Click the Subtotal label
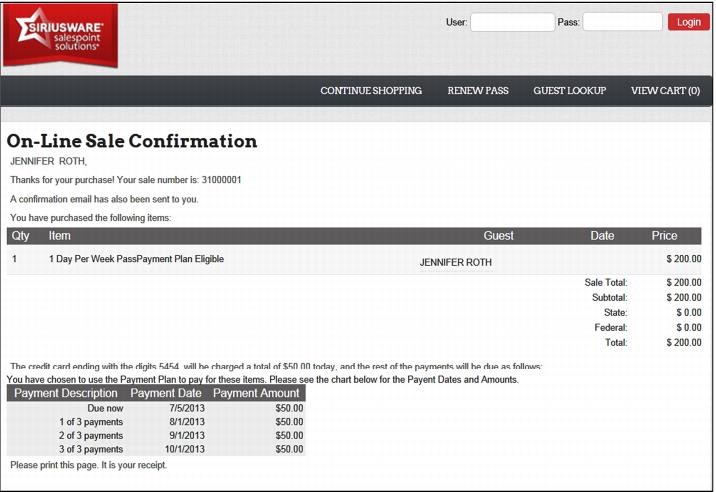This screenshot has height=492, width=716. click(610, 298)
